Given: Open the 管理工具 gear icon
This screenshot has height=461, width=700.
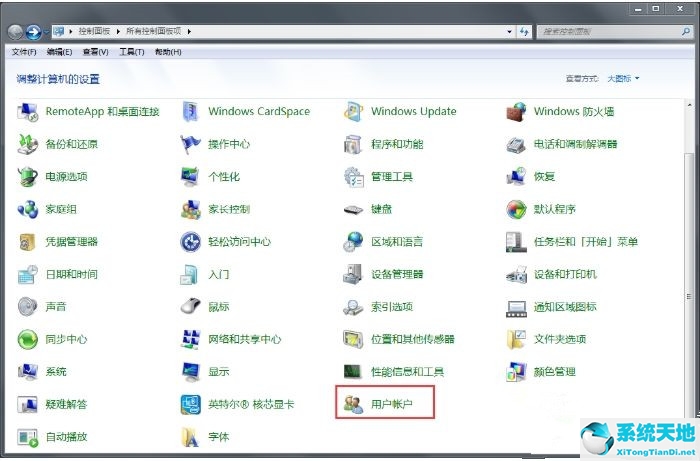Looking at the screenshot, I should click(353, 177).
